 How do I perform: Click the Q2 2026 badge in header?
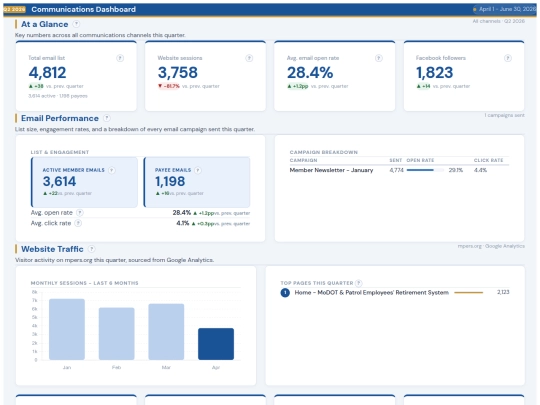click(14, 9)
